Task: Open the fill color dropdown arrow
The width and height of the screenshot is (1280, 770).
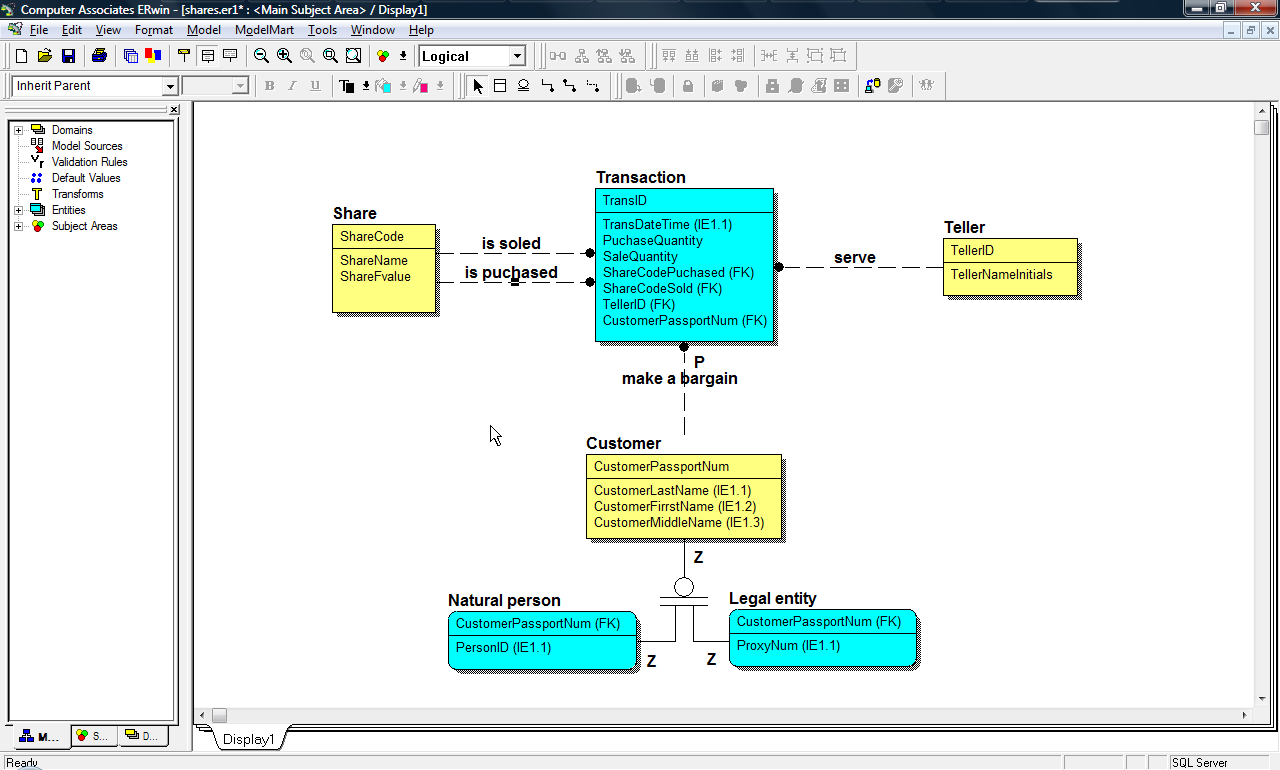Action: coord(403,86)
